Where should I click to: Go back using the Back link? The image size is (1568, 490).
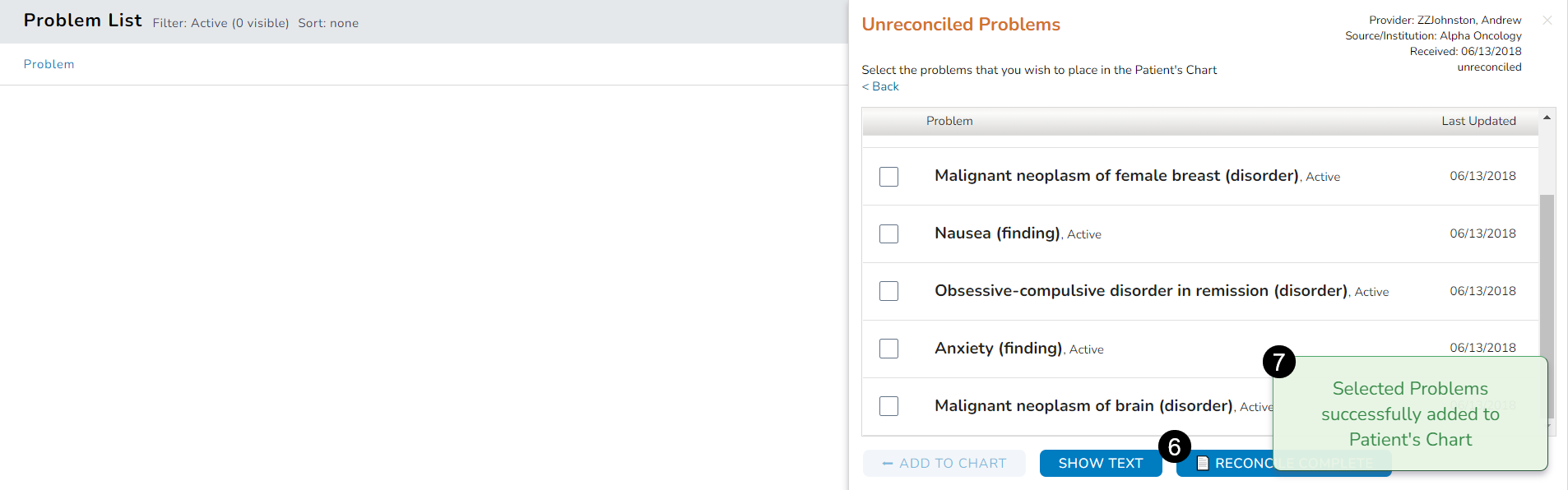point(880,86)
